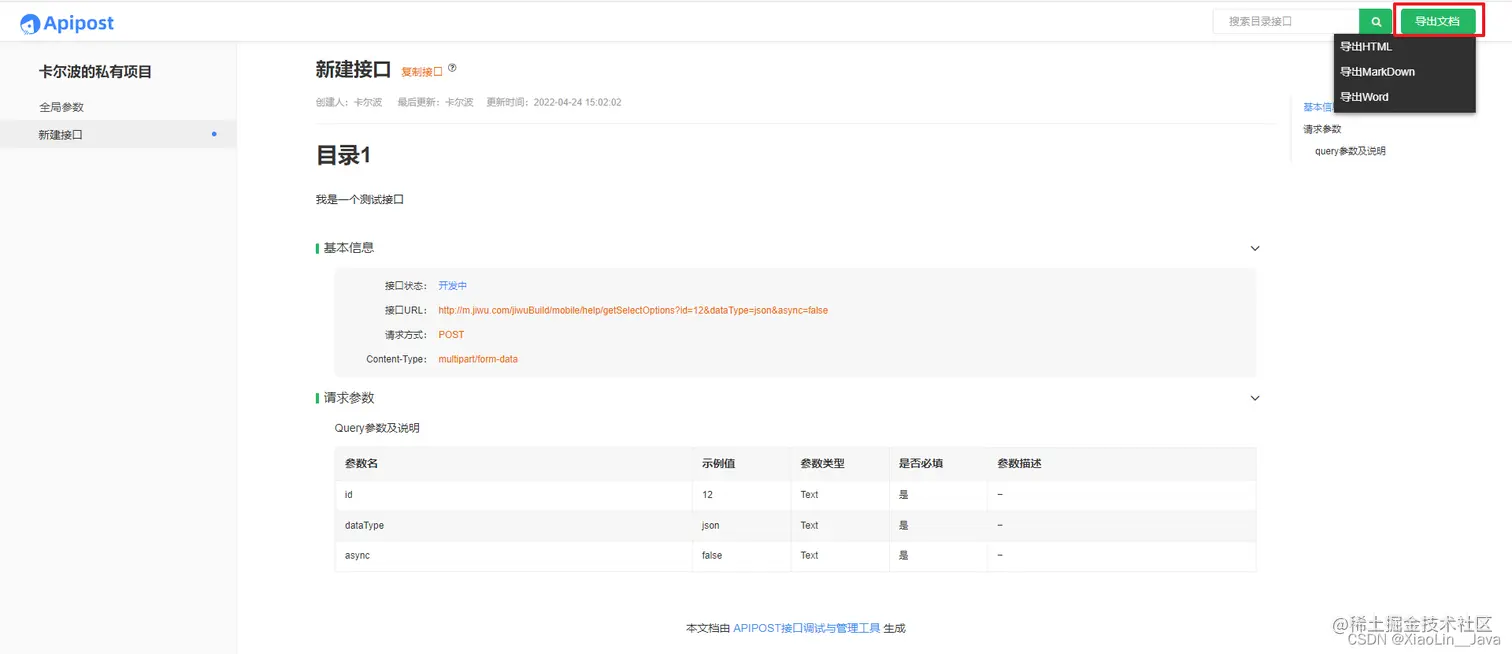Image resolution: width=1512 pixels, height=654 pixels.
Task: Click the async parameter name cell
Action: tap(513, 556)
